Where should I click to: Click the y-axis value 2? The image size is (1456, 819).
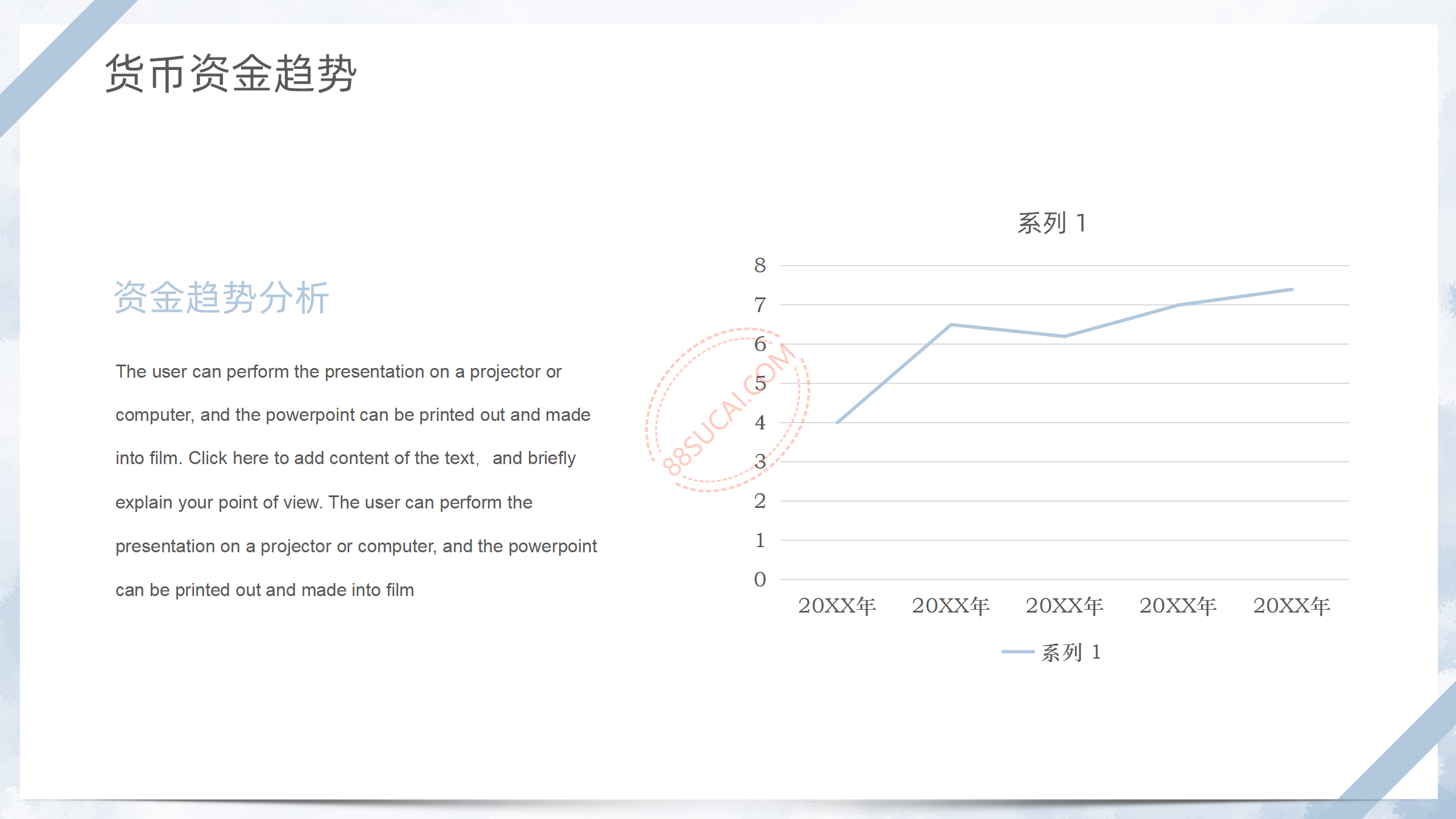pos(760,501)
